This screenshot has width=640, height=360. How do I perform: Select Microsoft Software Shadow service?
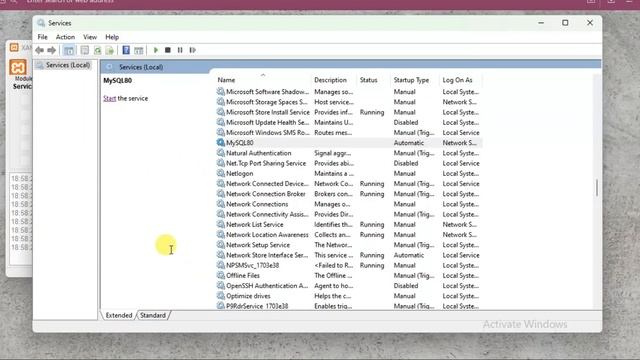click(349, 91)
